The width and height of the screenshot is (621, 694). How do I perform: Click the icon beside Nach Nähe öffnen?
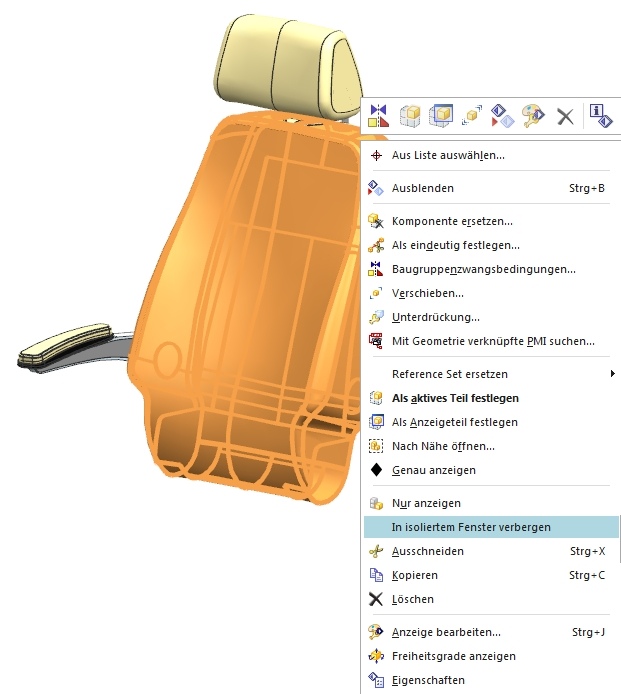376,446
